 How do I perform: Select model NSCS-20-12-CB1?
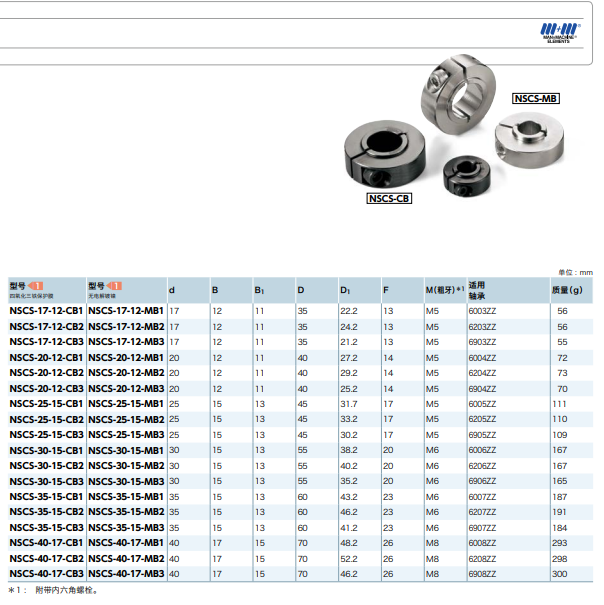pos(46,358)
